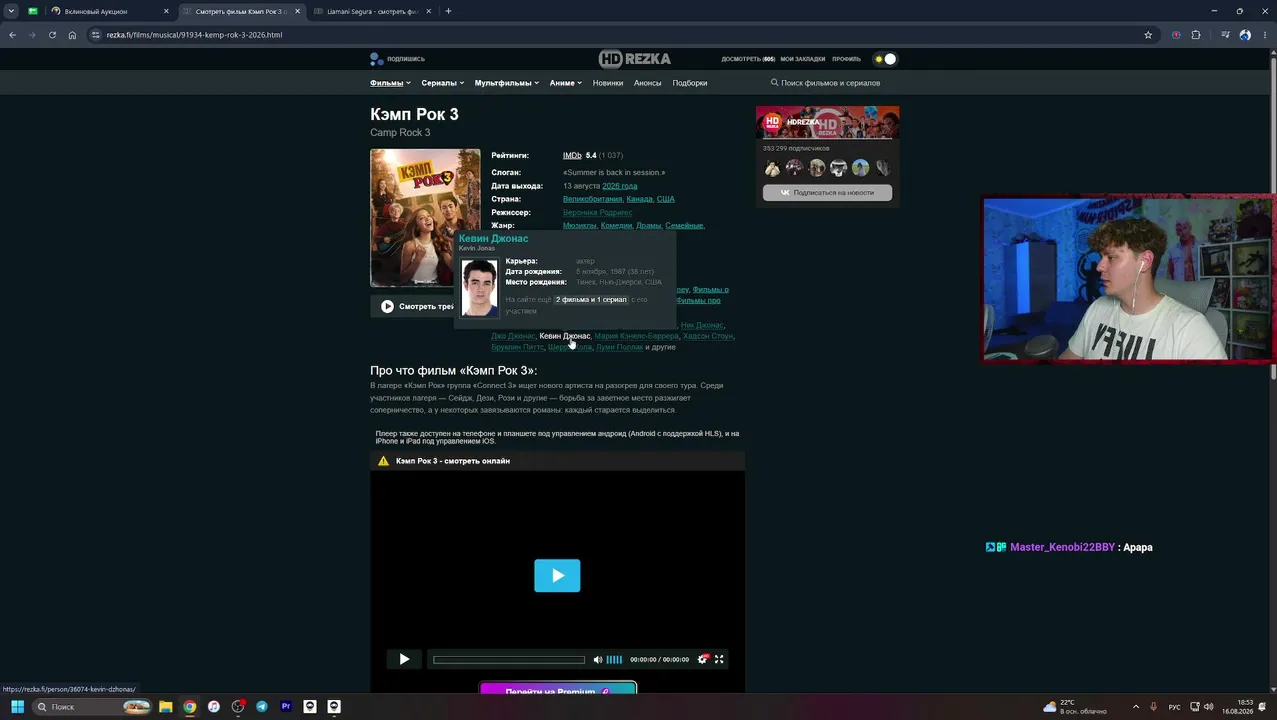The image size is (1277, 720).
Task: Open the 2026 года release year link
Action: [620, 186]
